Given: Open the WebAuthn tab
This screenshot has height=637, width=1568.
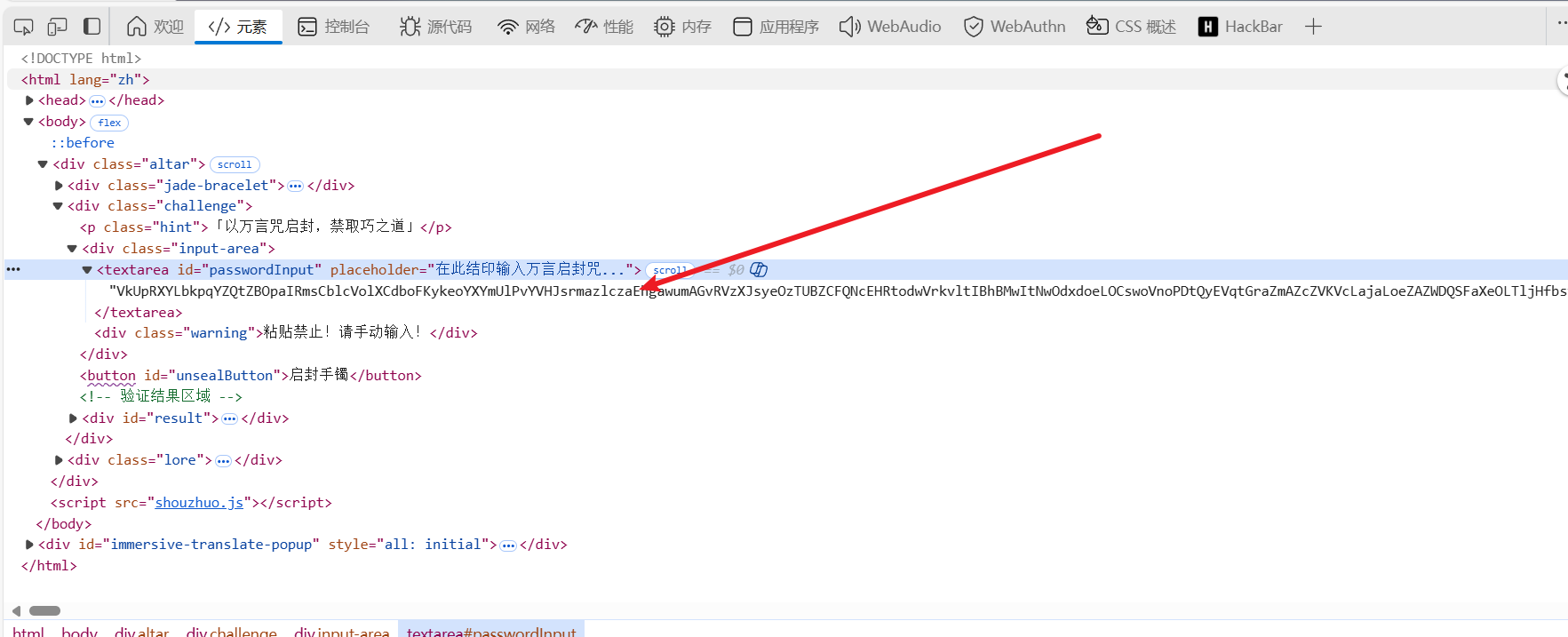Looking at the screenshot, I should pos(1015,27).
